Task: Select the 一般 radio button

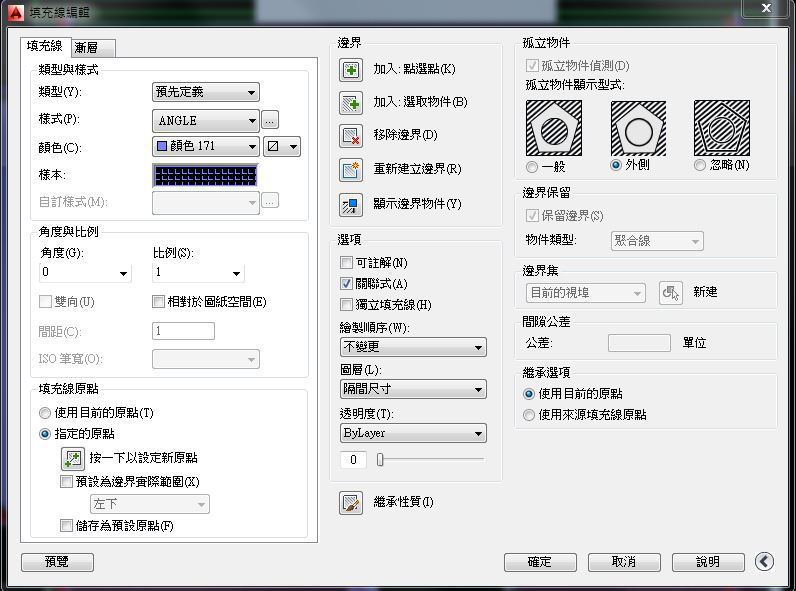Action: point(532,167)
